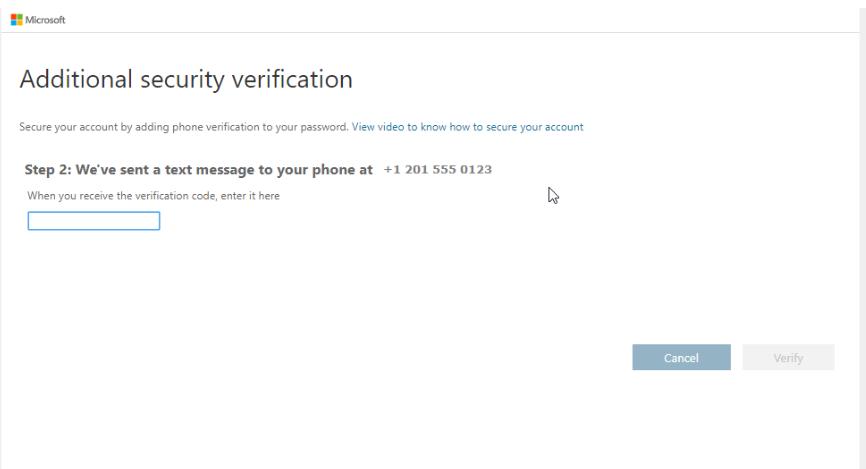Focus the verification code input box
Viewport: 866px width, 469px height.
(x=94, y=221)
